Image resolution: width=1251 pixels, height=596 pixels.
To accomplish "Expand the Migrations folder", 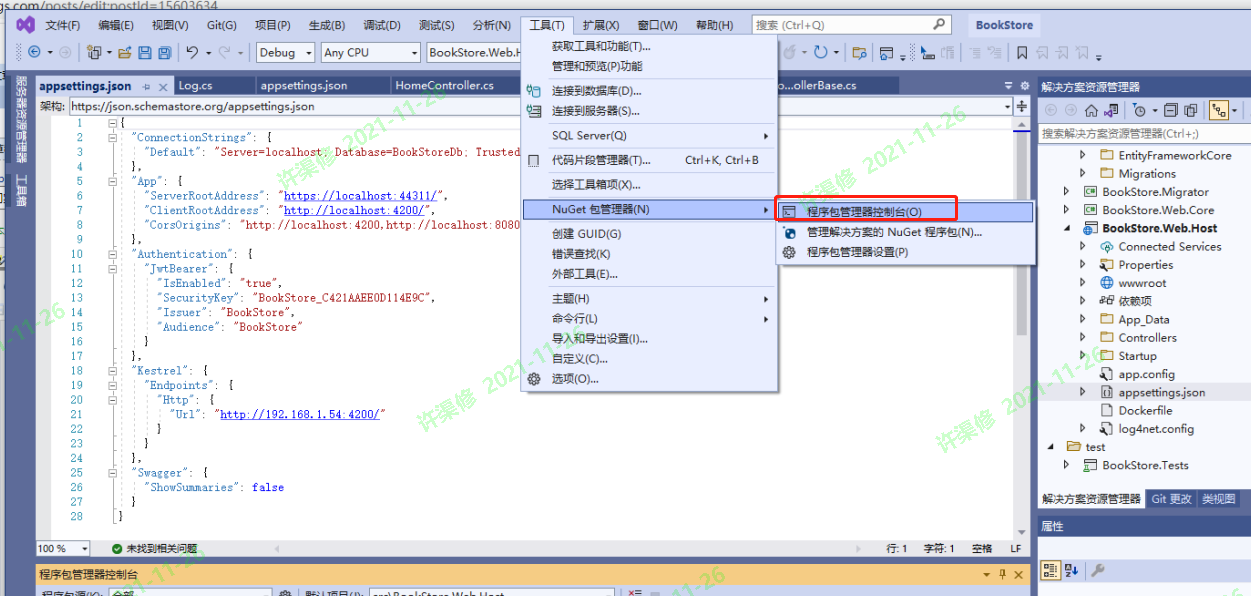I will pyautogui.click(x=1082, y=174).
